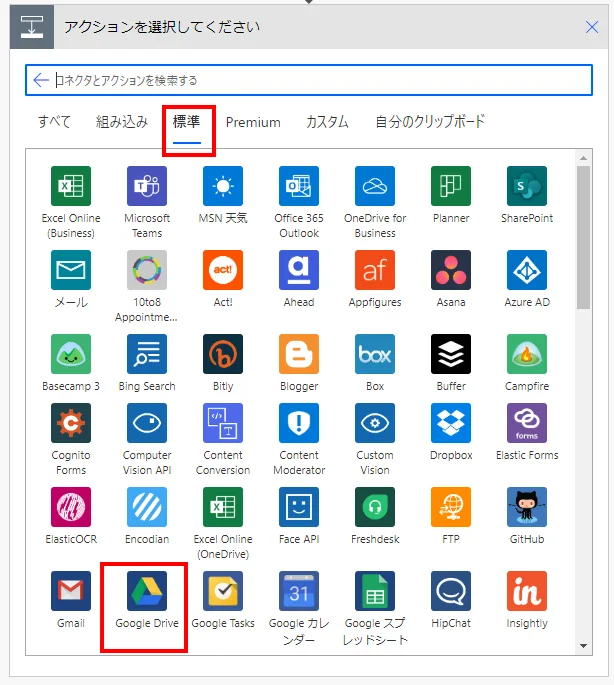Select the Blogger connector
This screenshot has width=614, height=685.
[299, 354]
